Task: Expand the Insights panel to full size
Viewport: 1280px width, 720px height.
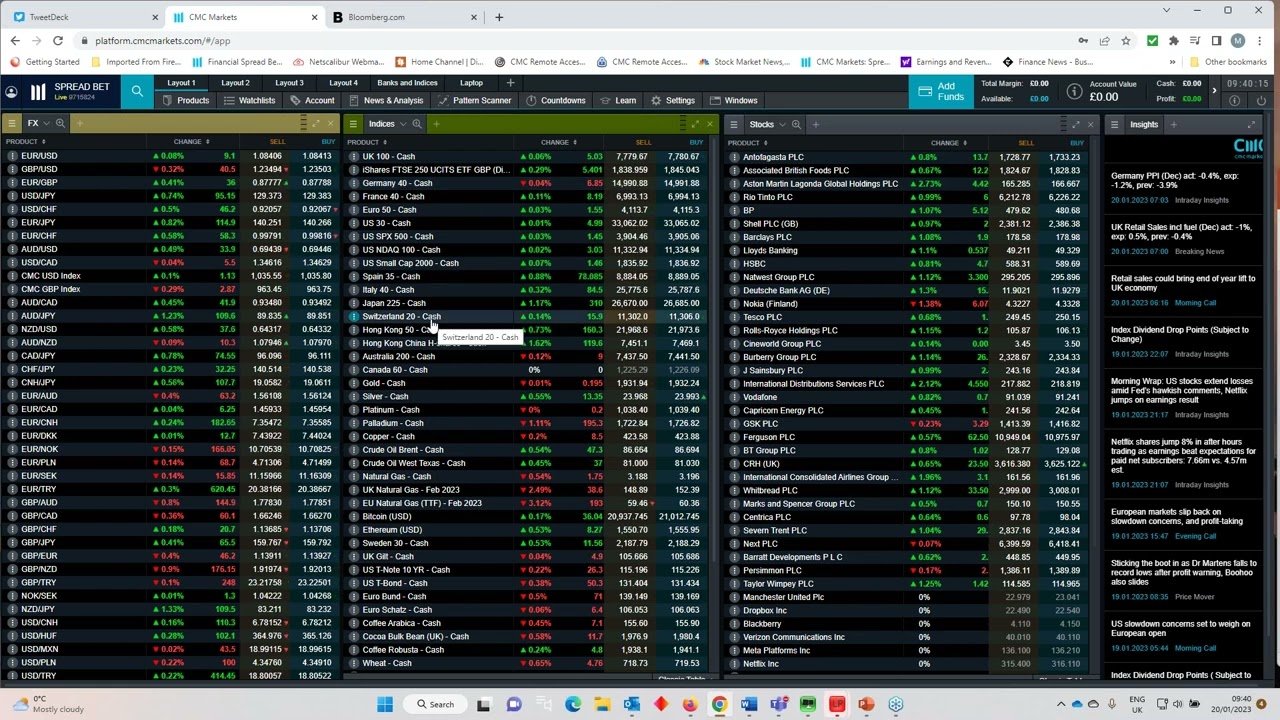Action: pyautogui.click(x=1251, y=124)
